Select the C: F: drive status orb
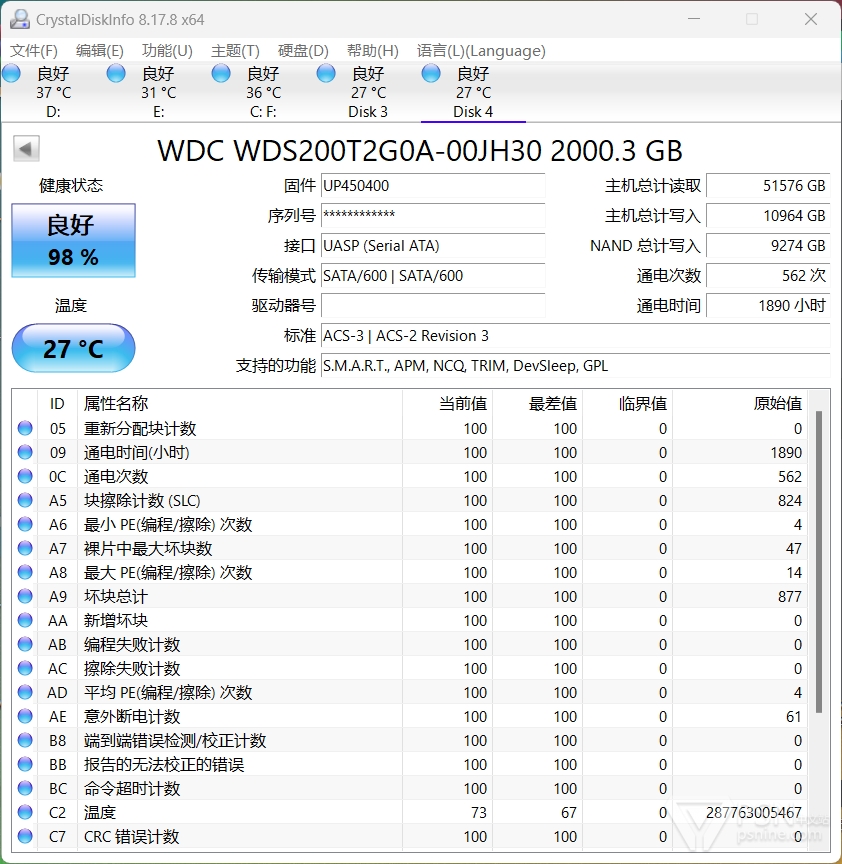The height and width of the screenshot is (864, 842). (x=221, y=73)
